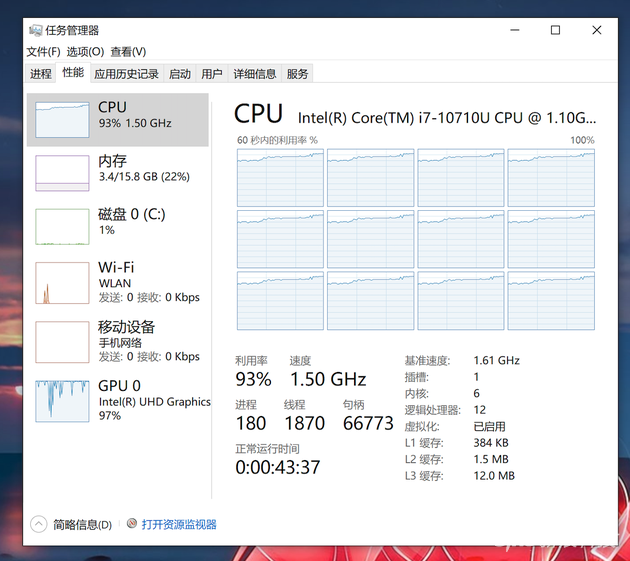This screenshot has width=630, height=561.
Task: Select the 磁盘 0 (C:) graph thumbnail
Action: pyautogui.click(x=62, y=227)
